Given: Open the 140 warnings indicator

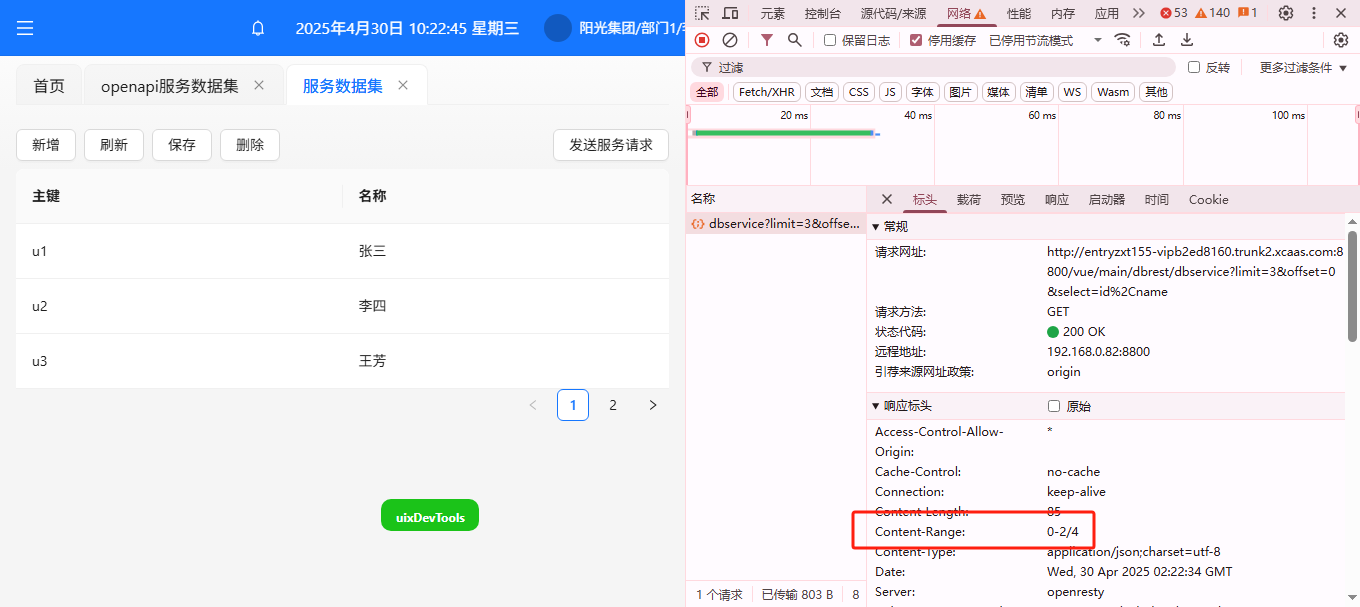Looking at the screenshot, I should point(1212,13).
